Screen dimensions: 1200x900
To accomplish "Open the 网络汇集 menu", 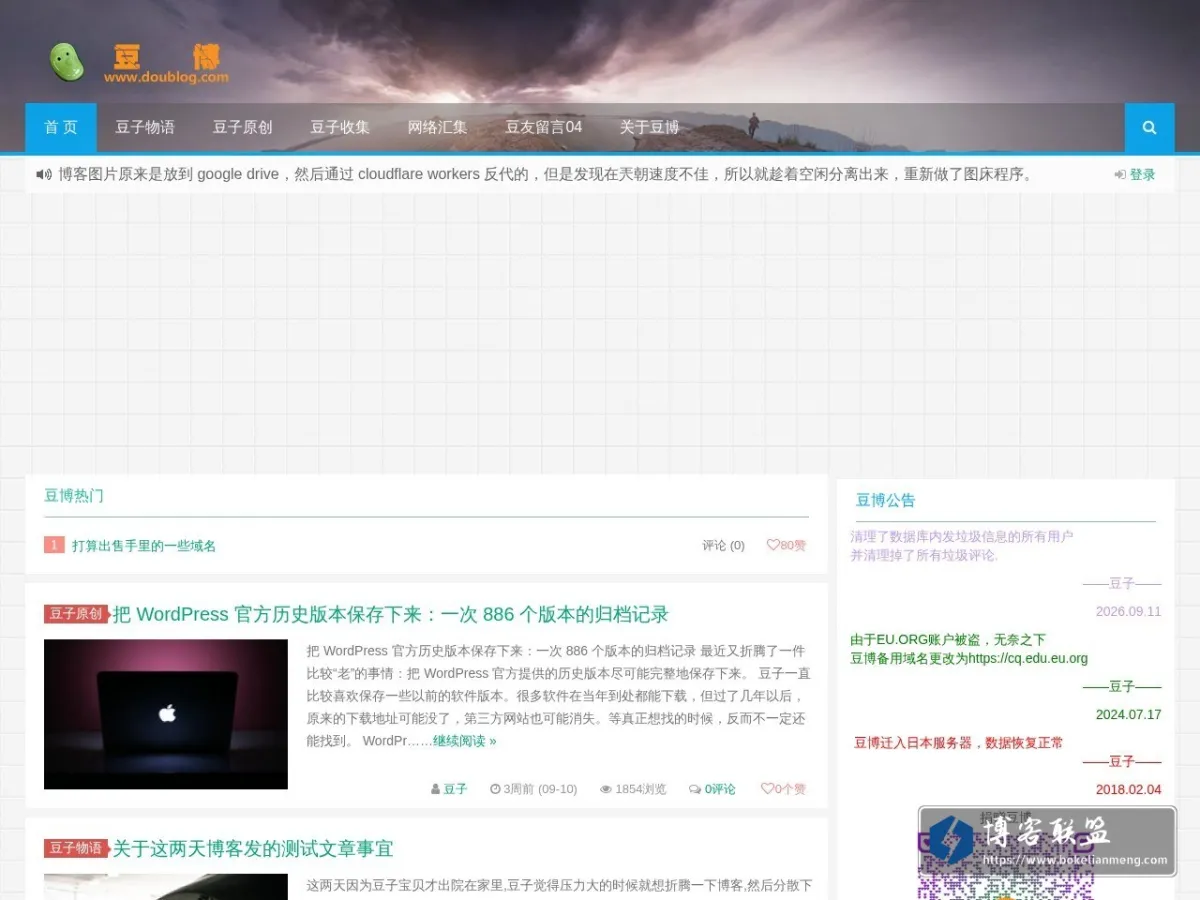I will tap(437, 128).
